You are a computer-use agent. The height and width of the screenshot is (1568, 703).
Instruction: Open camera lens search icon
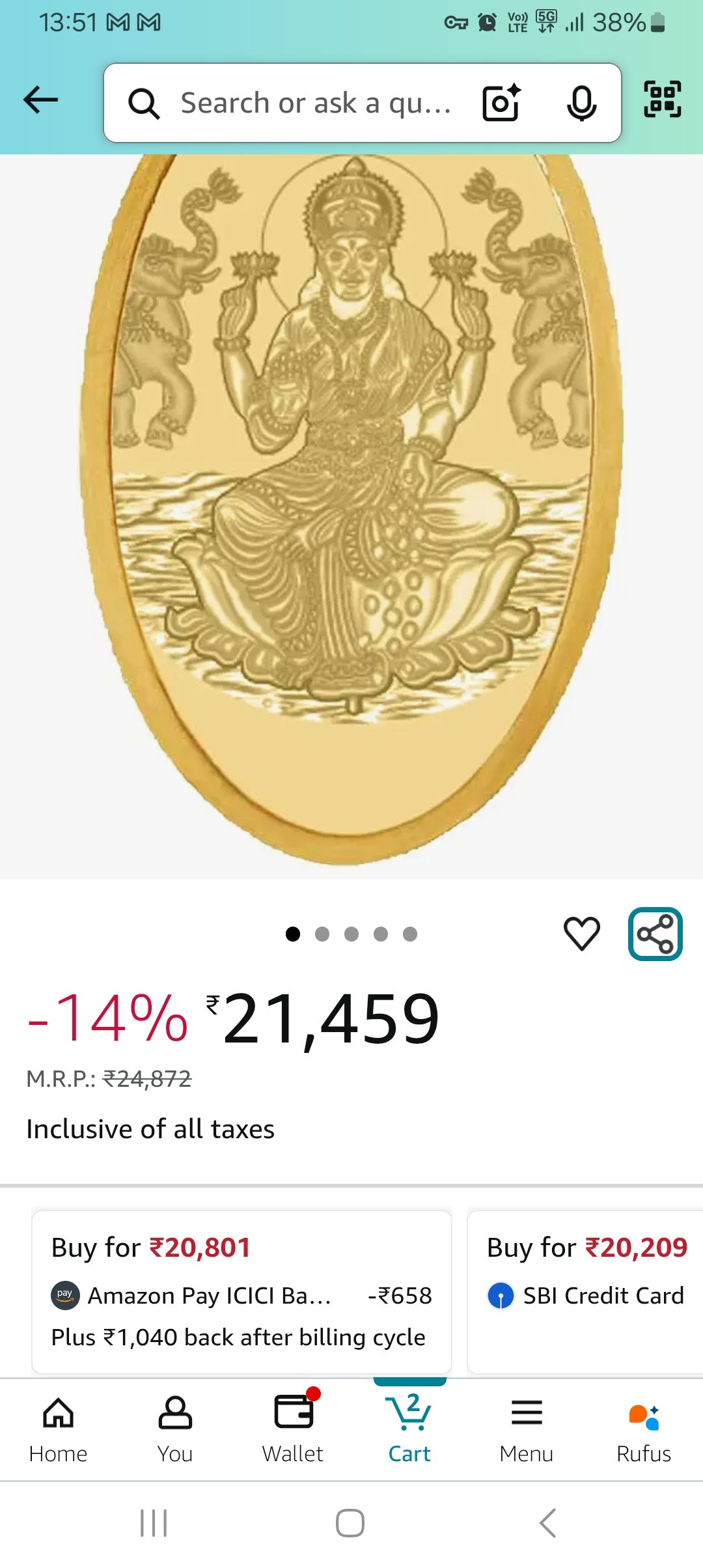coord(501,103)
